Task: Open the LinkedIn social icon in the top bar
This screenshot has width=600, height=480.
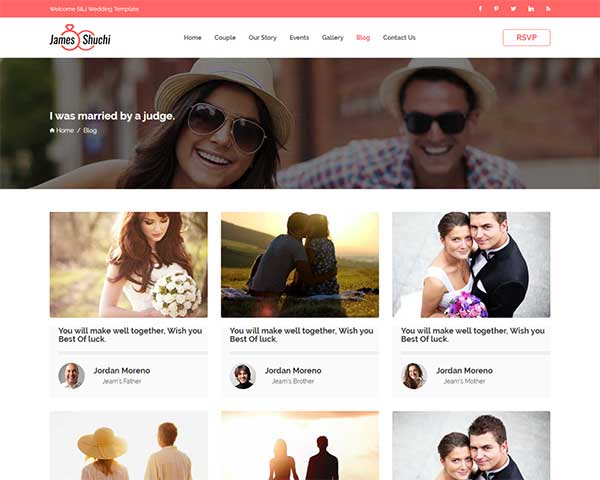Action: coord(531,9)
